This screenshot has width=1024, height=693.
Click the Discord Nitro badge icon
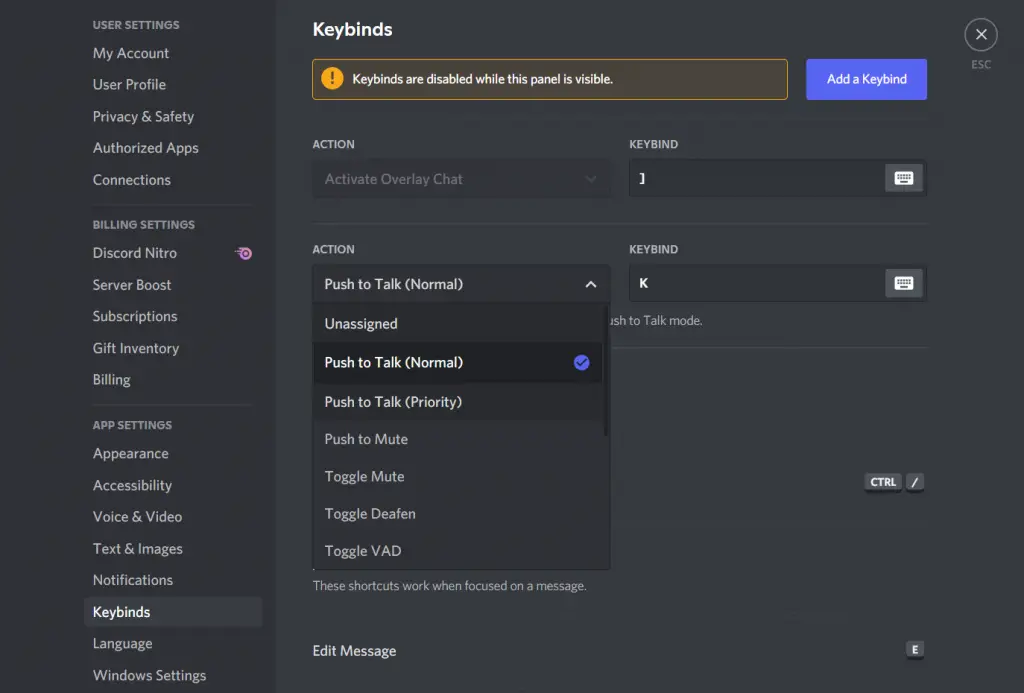tap(243, 253)
